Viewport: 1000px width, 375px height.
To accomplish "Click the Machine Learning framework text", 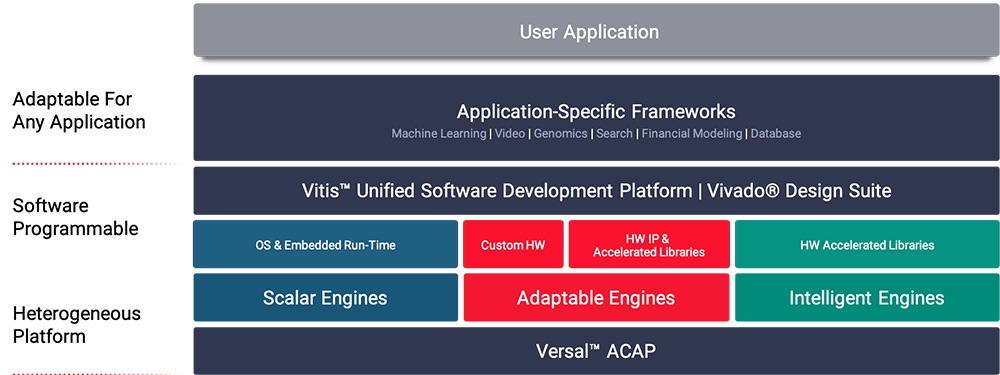I will pos(438,134).
